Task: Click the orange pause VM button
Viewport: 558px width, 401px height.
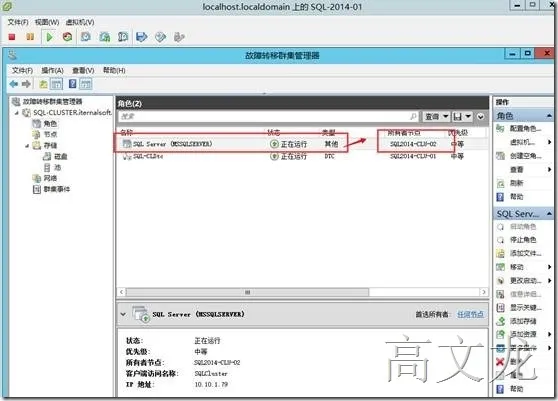Action: pyautogui.click(x=30, y=37)
